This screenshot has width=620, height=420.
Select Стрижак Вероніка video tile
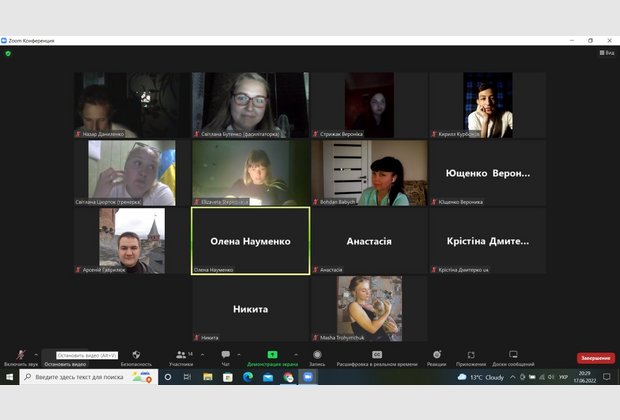coord(369,105)
